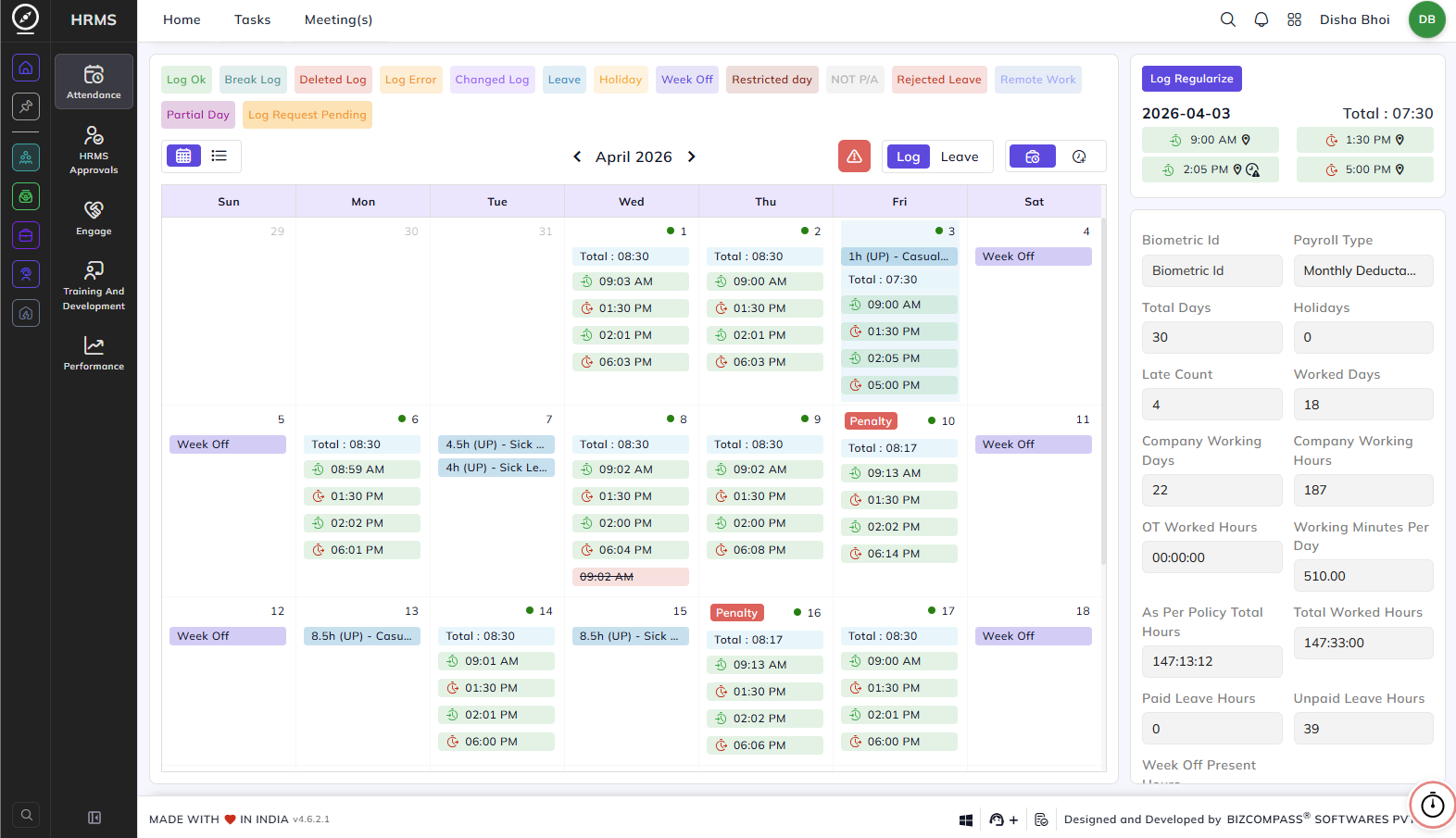The height and width of the screenshot is (838, 1456).
Task: Switch to list view
Action: click(220, 156)
